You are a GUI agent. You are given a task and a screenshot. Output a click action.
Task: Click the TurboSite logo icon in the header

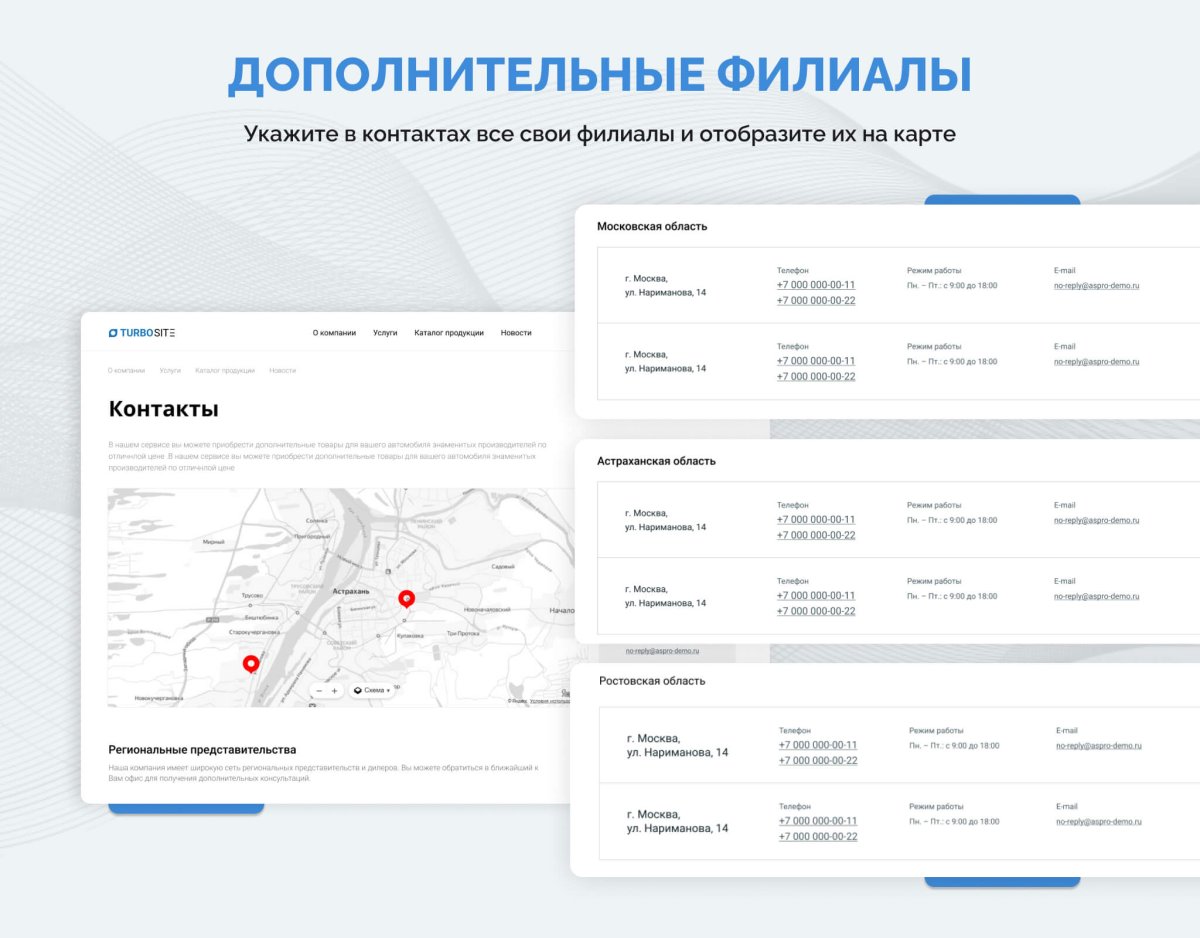click(x=114, y=332)
